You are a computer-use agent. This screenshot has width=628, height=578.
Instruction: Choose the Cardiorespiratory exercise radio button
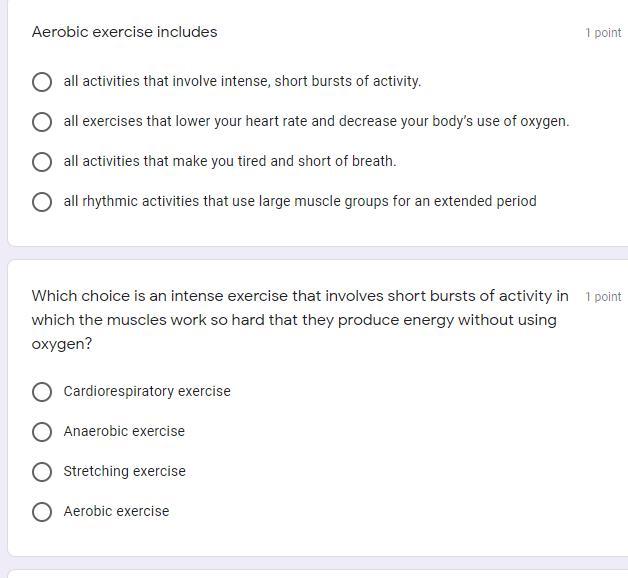(42, 392)
